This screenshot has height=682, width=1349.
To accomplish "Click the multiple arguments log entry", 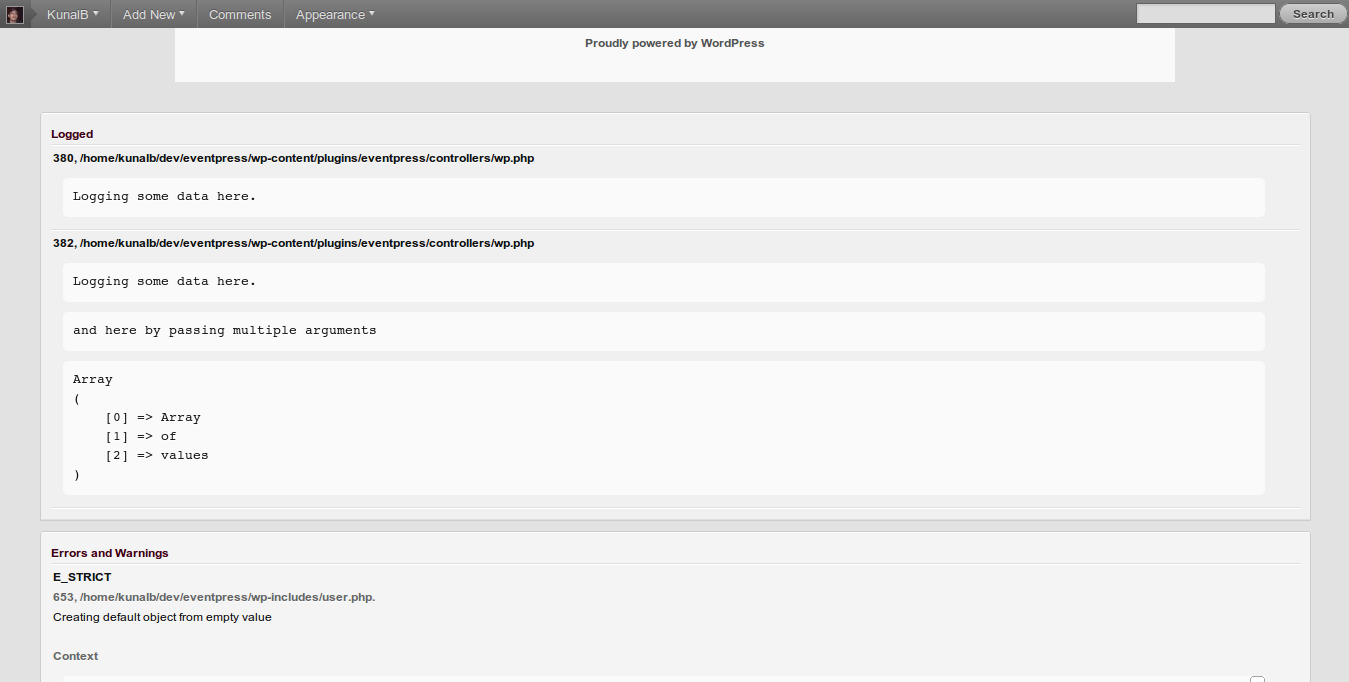I will pos(664,331).
